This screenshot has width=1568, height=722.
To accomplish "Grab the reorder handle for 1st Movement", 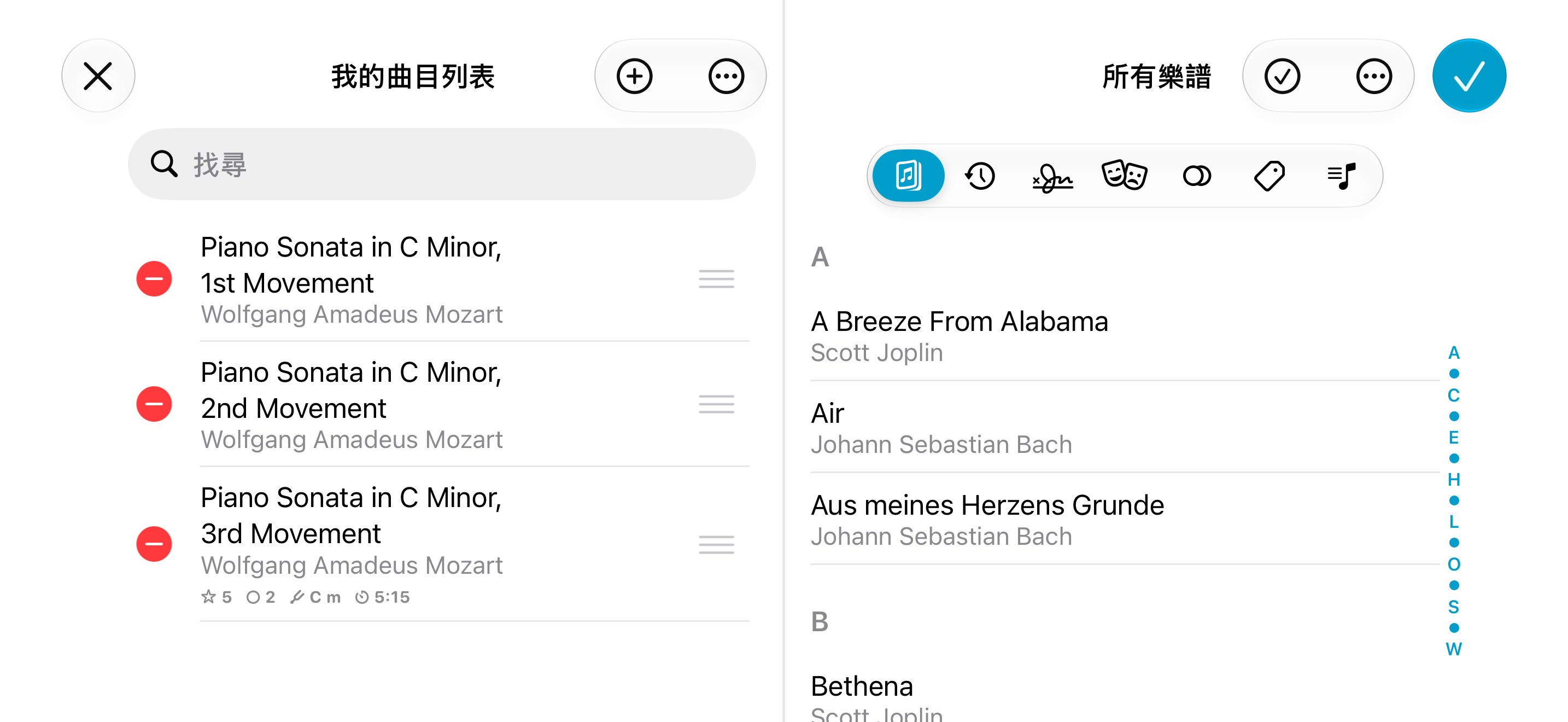I will coord(716,279).
